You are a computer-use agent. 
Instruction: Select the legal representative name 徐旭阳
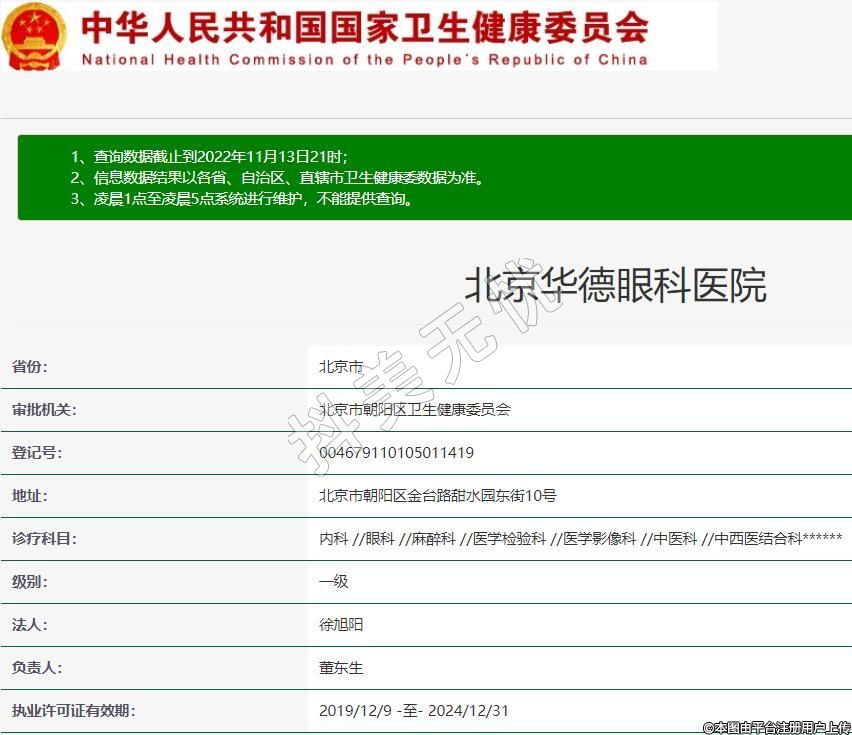341,625
